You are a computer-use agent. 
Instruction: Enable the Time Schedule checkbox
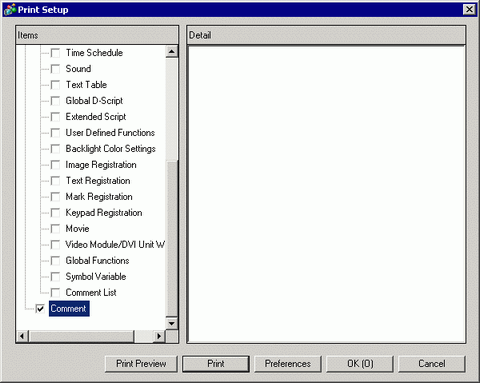(55, 53)
